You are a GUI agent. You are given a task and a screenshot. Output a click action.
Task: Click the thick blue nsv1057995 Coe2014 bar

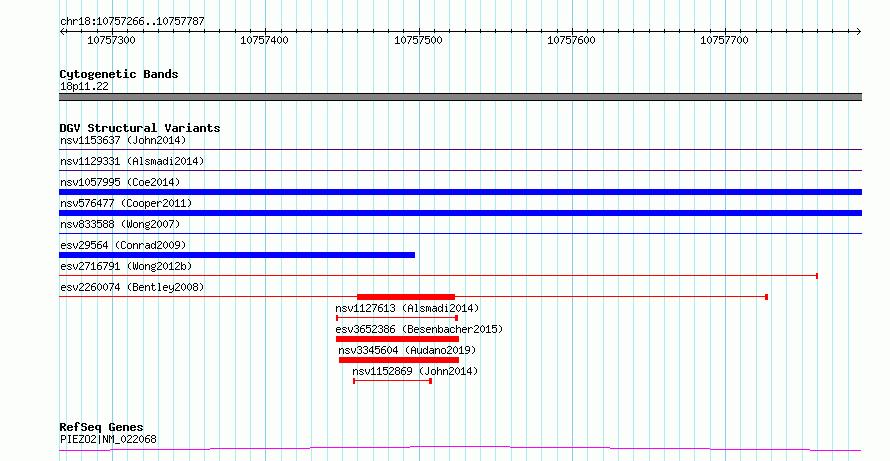(x=460, y=192)
